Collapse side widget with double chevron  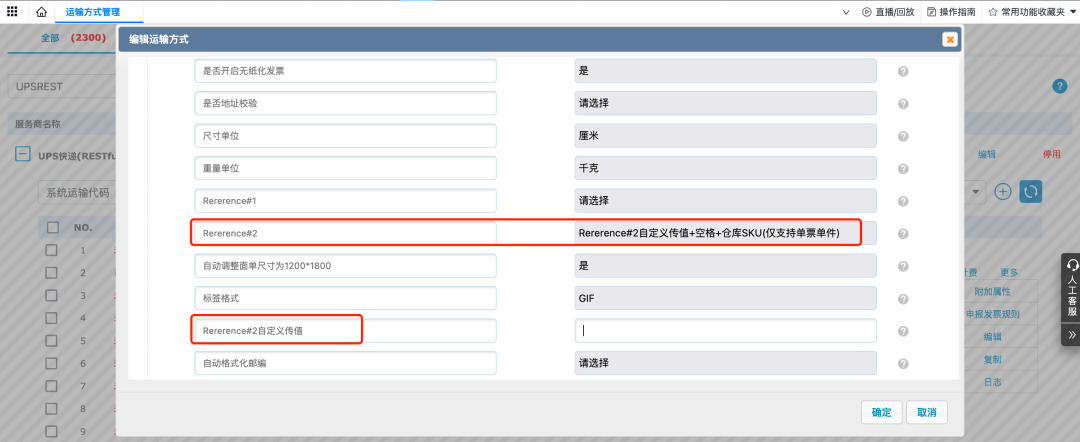tap(1071, 334)
